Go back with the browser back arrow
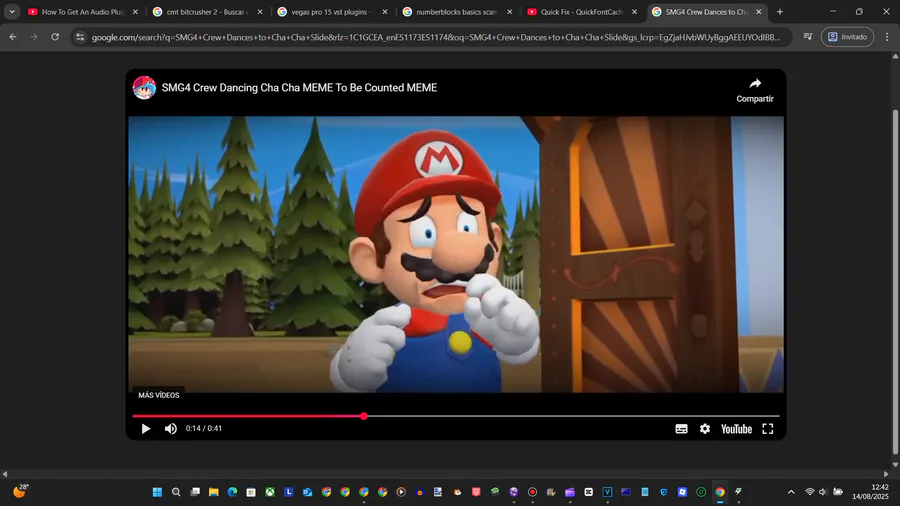This screenshot has height=506, width=900. point(13,37)
